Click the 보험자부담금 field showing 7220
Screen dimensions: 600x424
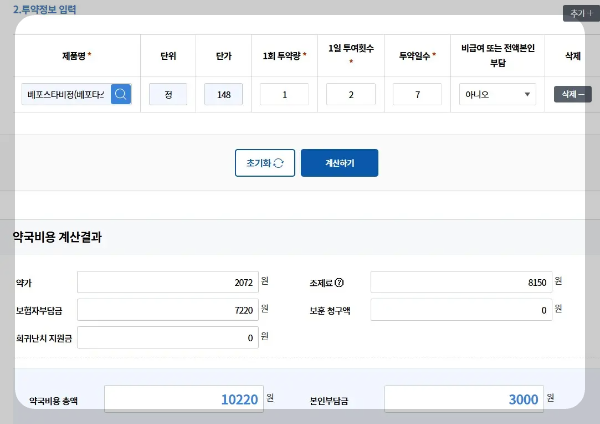click(168, 310)
